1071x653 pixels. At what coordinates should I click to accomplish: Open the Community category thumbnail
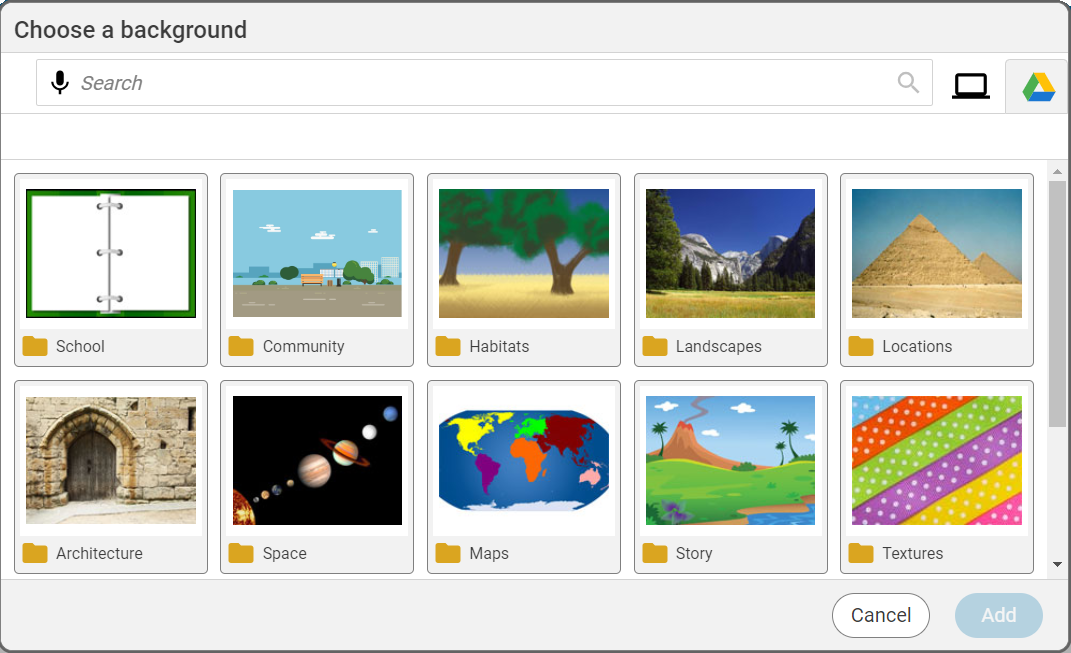[316, 252]
